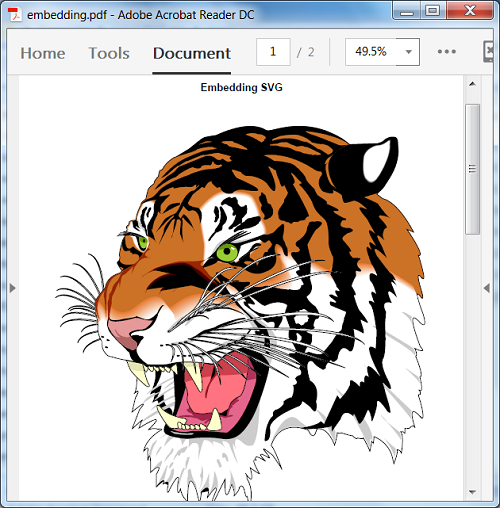Switch to the Tools tab

109,53
